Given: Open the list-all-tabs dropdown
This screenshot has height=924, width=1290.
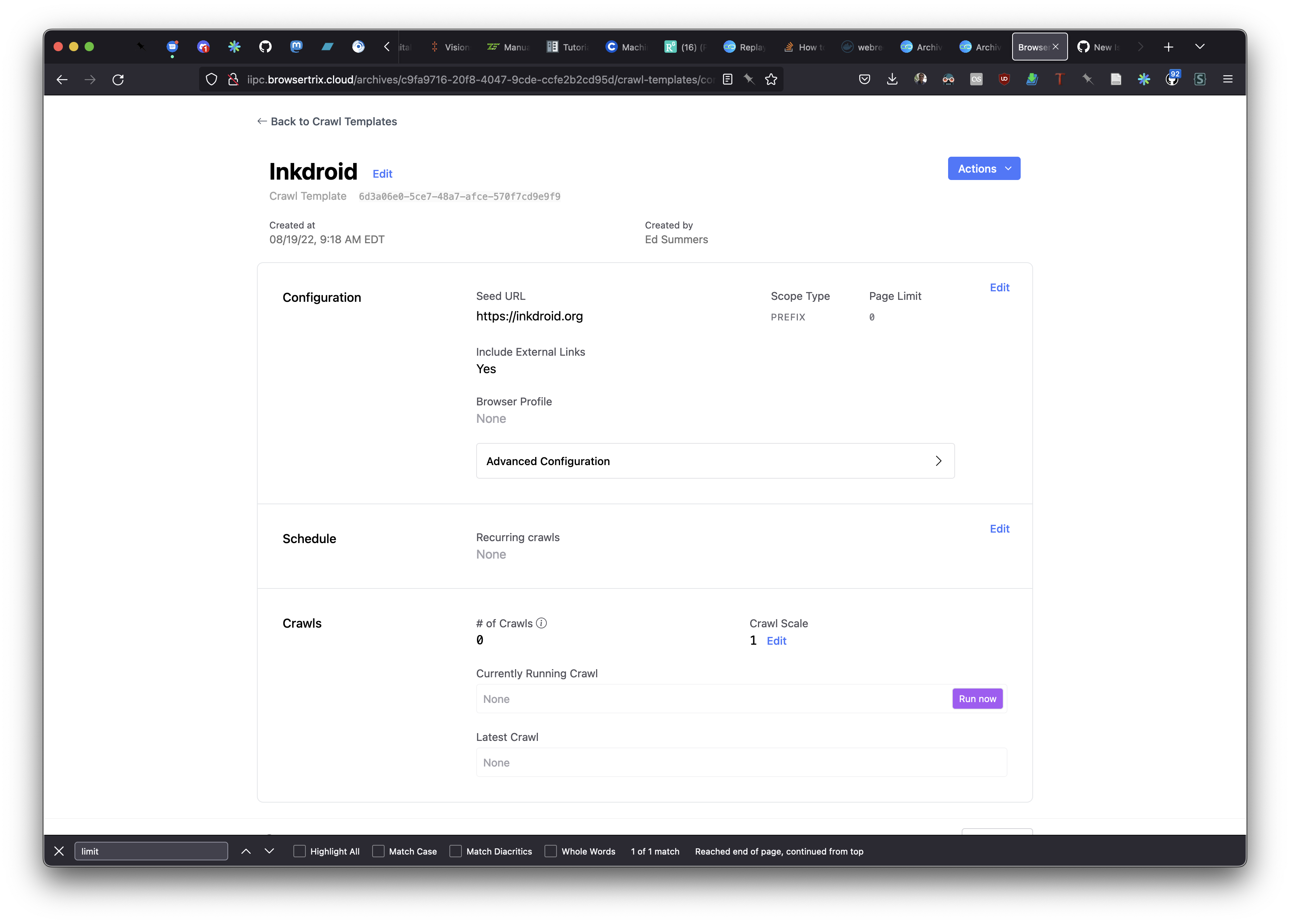Looking at the screenshot, I should pos(1200,47).
